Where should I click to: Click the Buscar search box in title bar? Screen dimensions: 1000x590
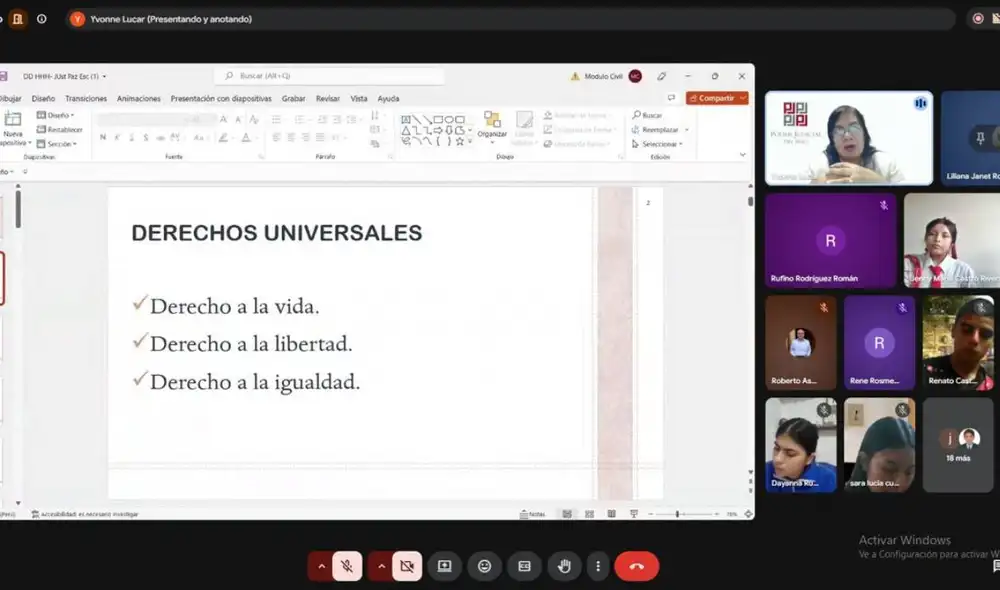pyautogui.click(x=329, y=76)
